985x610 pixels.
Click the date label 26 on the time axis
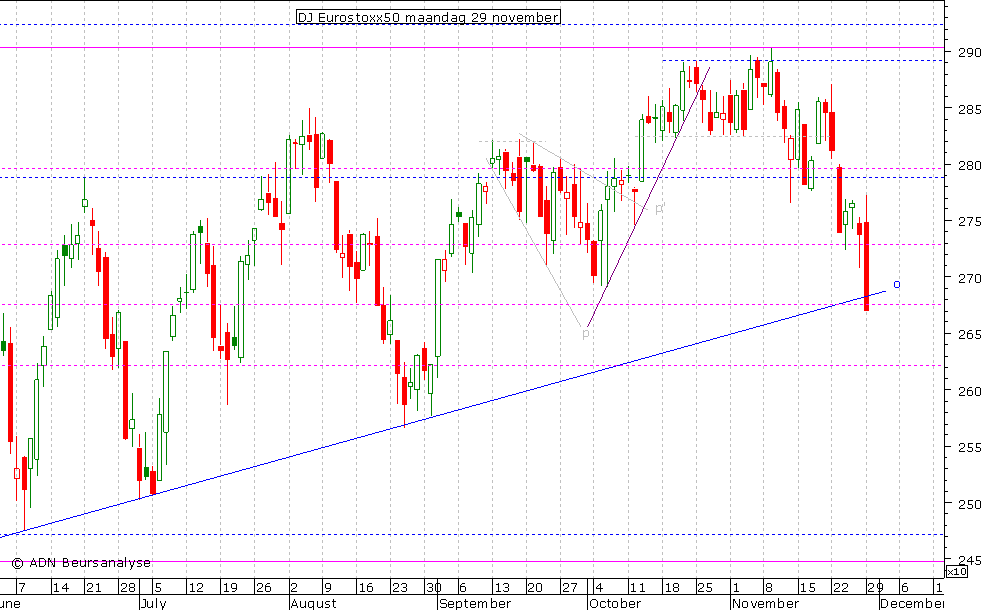pos(263,587)
